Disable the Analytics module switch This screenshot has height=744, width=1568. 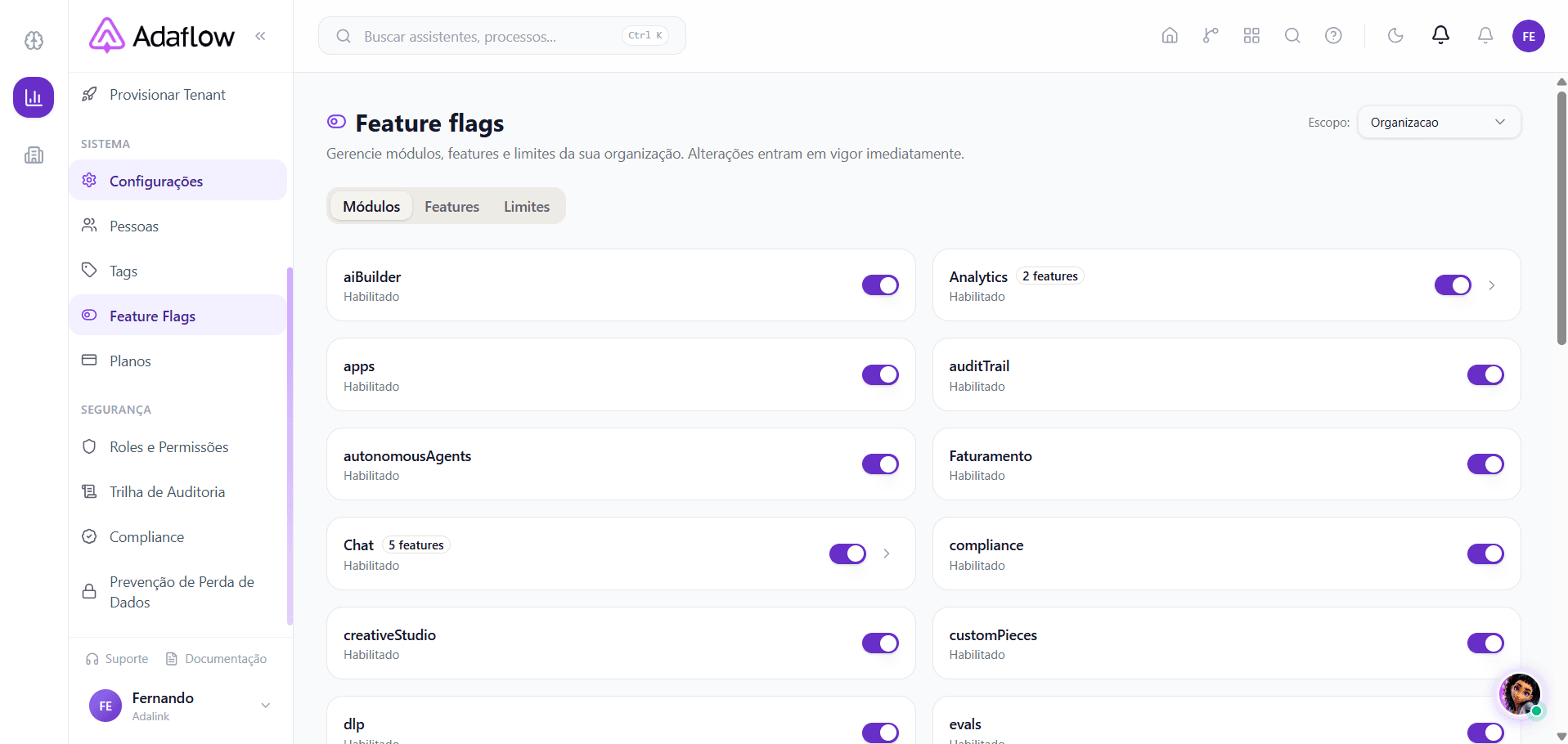(1453, 285)
